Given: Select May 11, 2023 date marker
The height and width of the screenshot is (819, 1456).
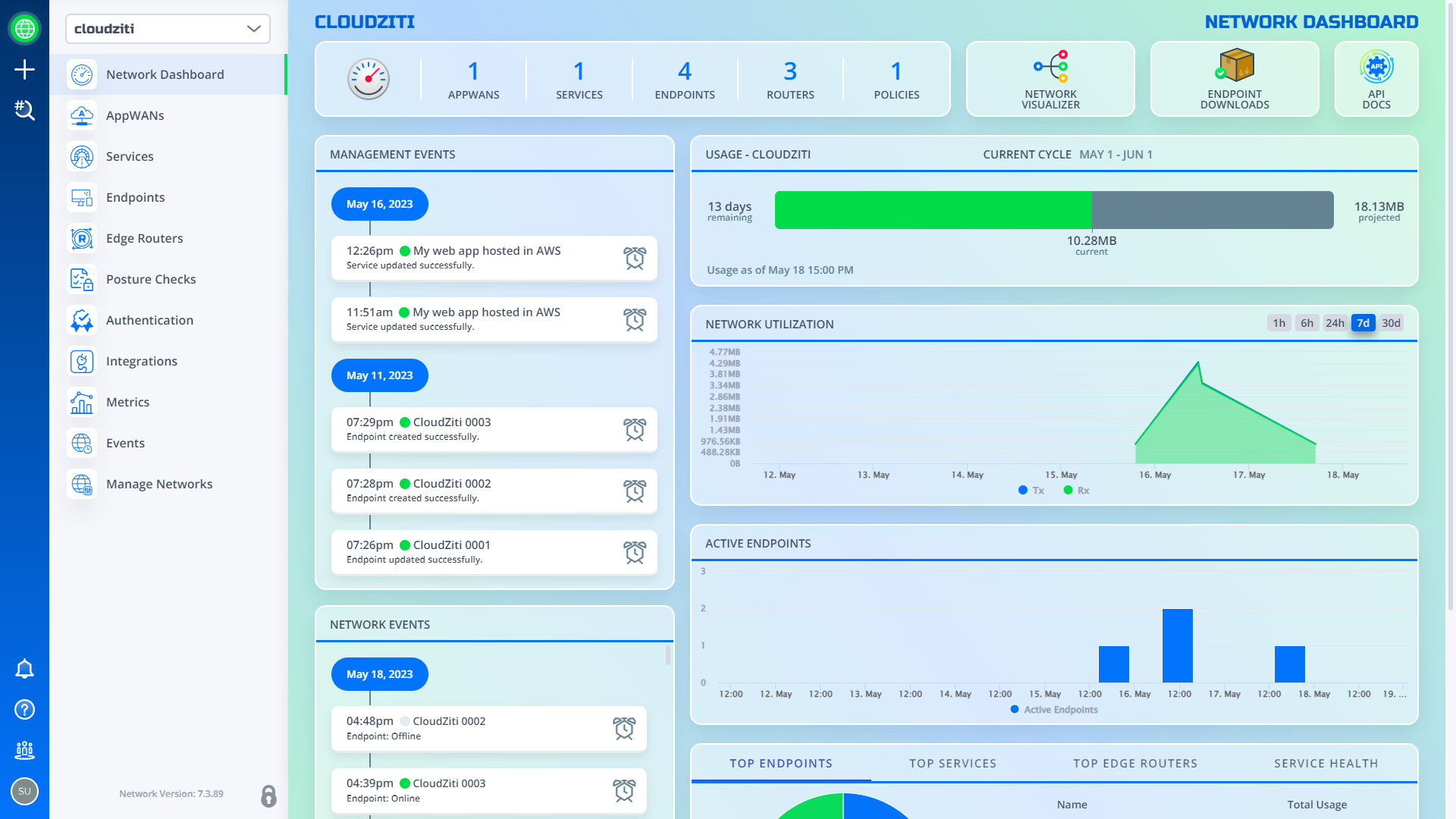Looking at the screenshot, I should click(x=380, y=375).
